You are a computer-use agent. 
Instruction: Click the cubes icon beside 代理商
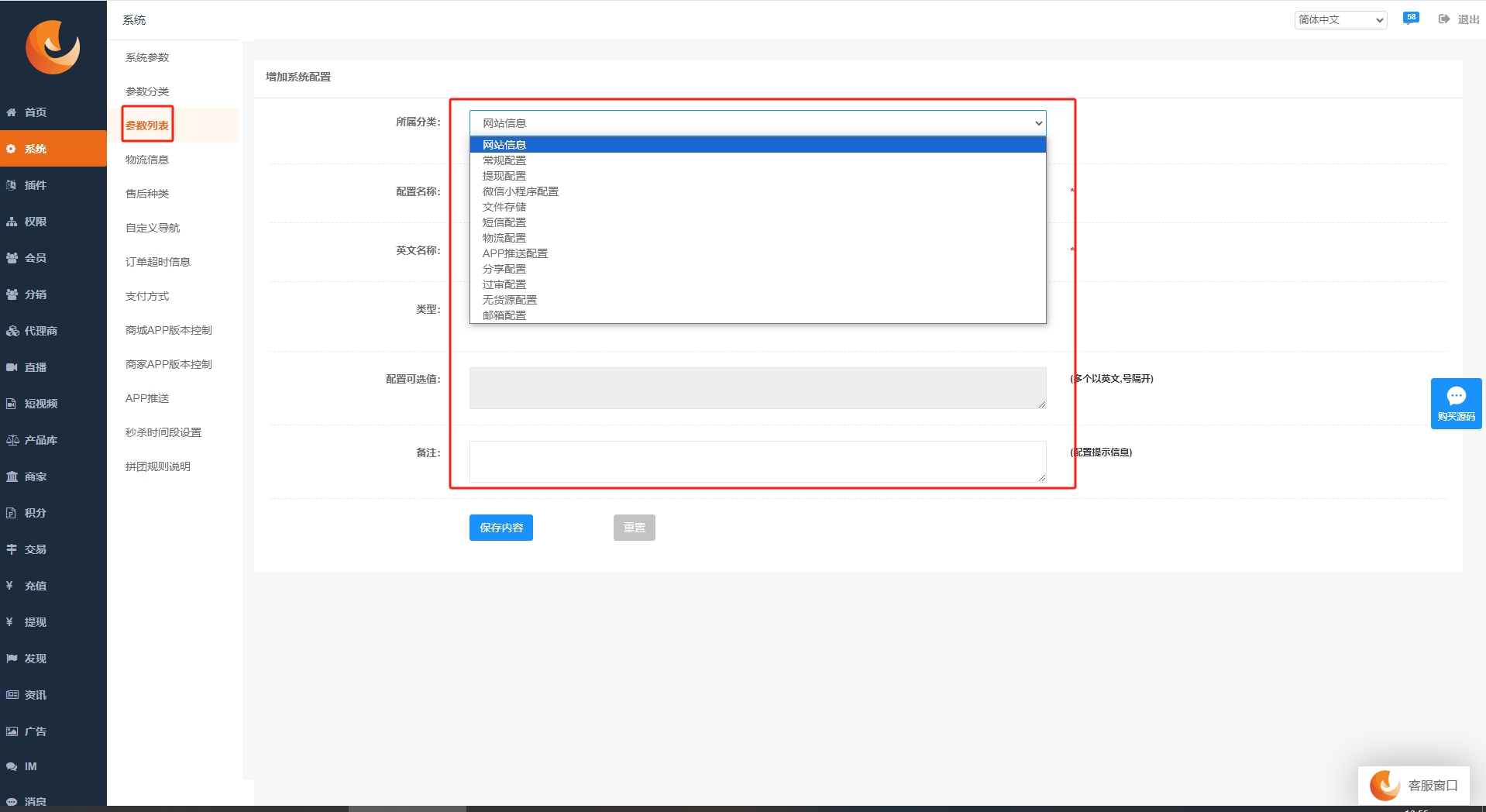12,331
